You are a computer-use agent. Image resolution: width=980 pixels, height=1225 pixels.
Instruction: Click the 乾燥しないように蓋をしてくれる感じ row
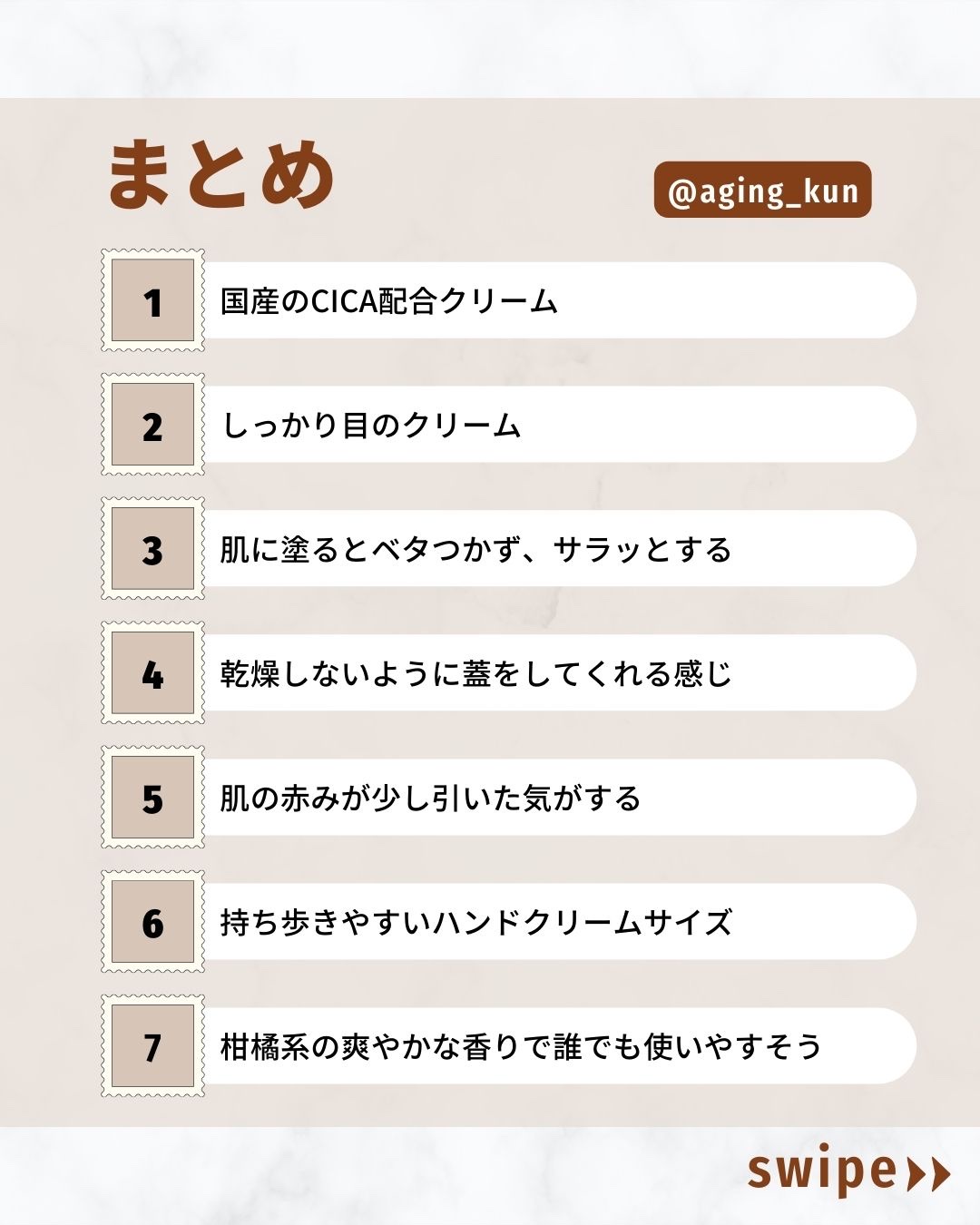(x=475, y=674)
